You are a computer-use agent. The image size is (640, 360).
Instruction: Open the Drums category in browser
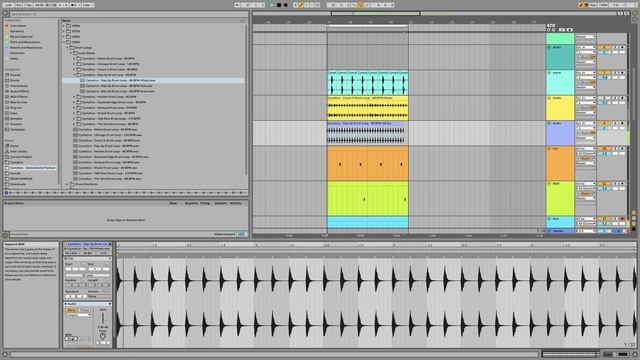[15, 80]
